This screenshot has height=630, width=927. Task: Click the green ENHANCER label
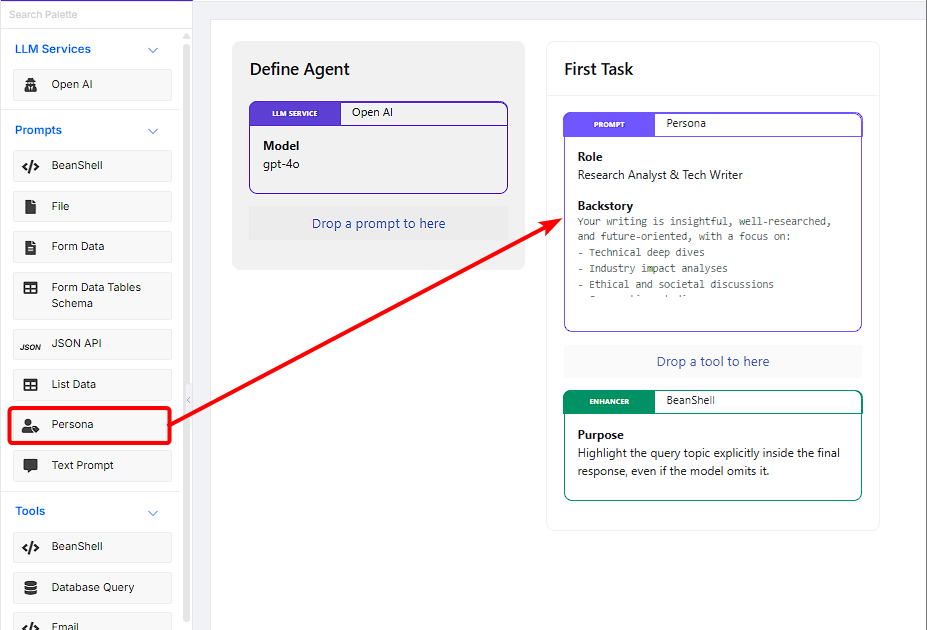609,402
